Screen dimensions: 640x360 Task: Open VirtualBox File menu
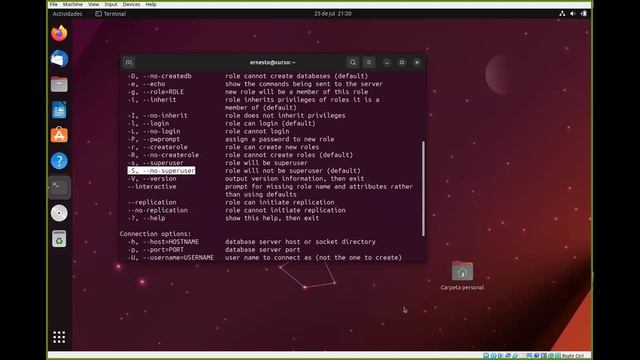pos(53,4)
